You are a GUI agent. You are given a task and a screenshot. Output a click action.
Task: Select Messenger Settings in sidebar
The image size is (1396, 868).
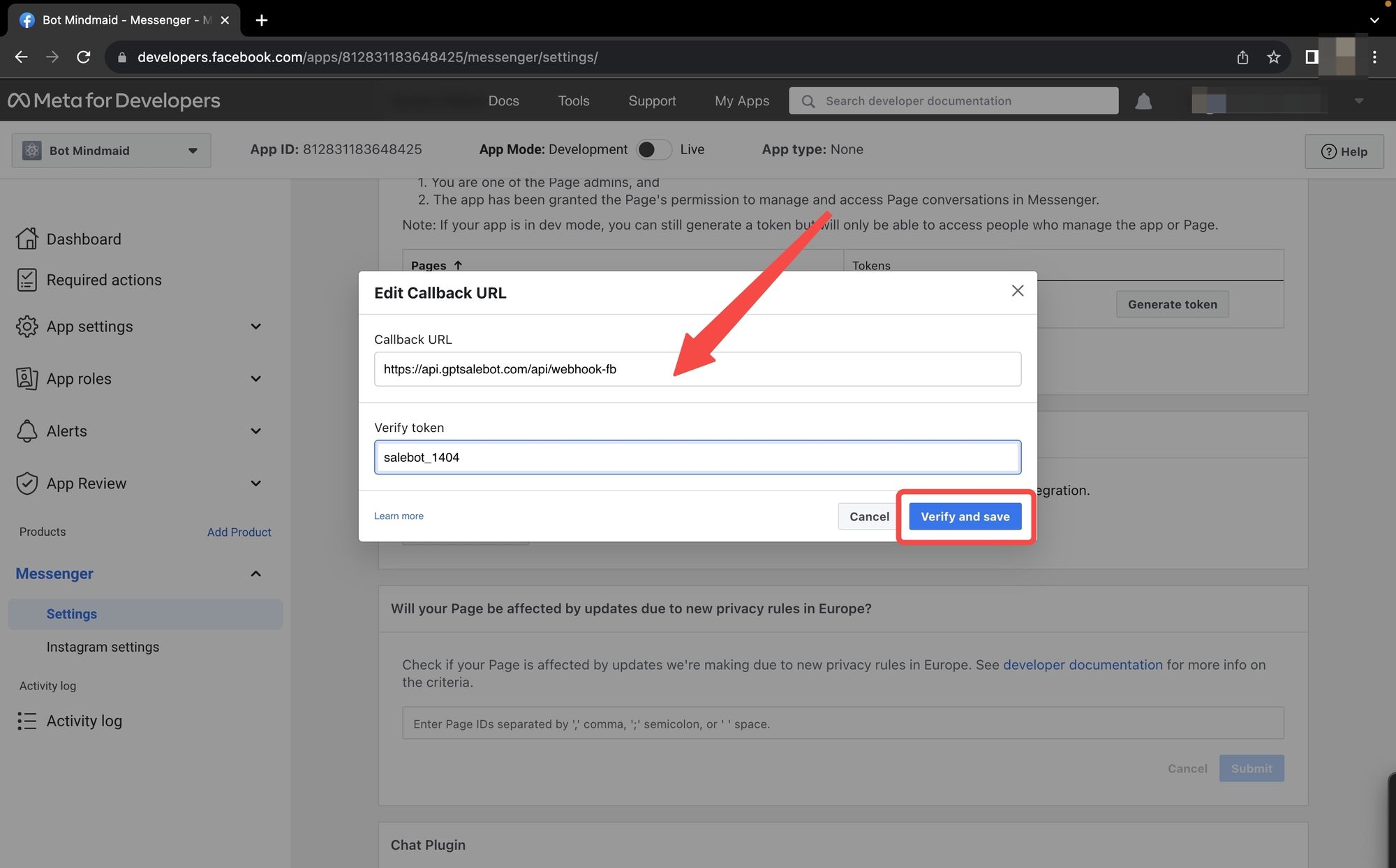click(x=145, y=614)
